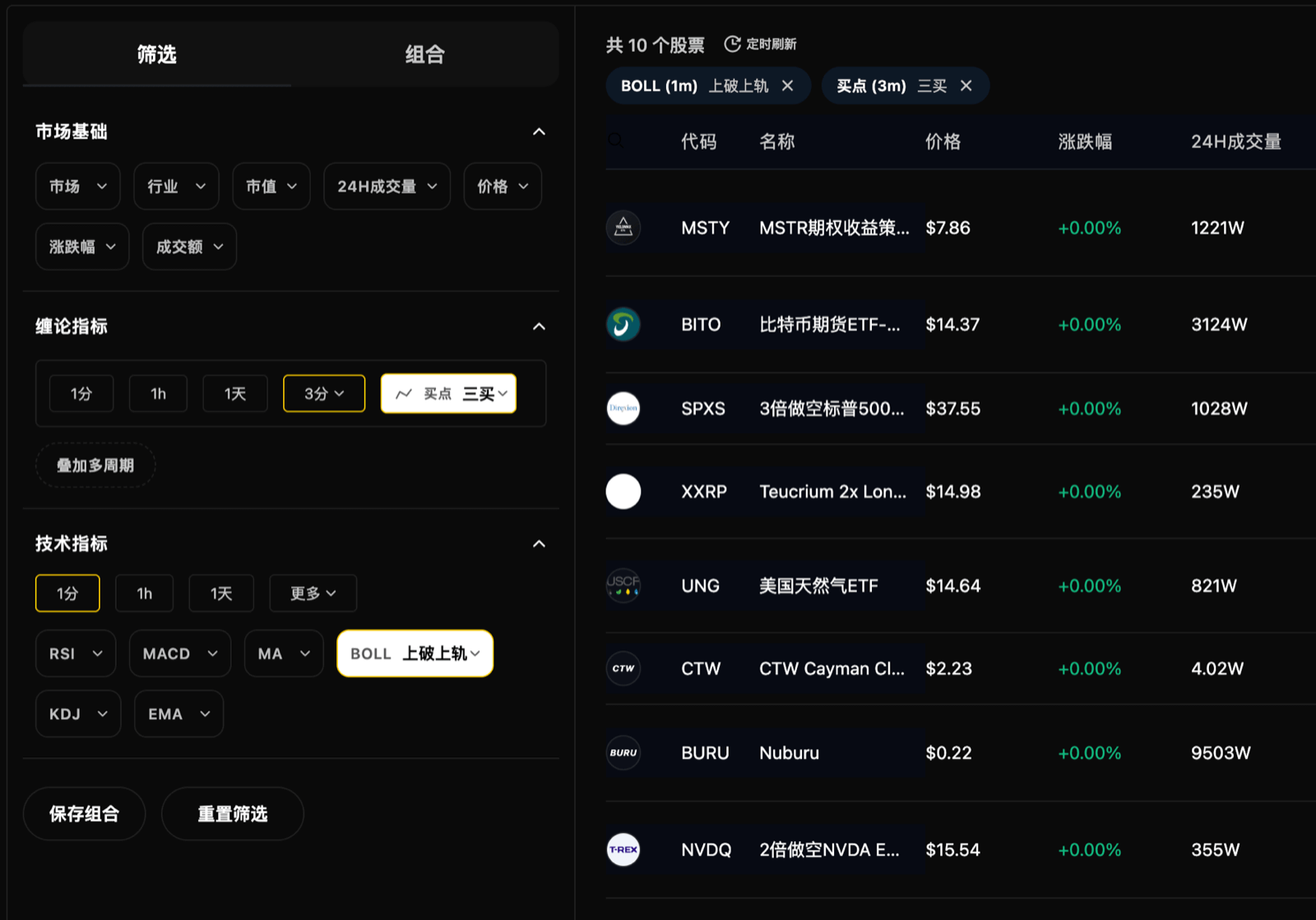Click the BITO Bitcoin ETF logo
The image size is (1316, 920).
pyautogui.click(x=623, y=324)
